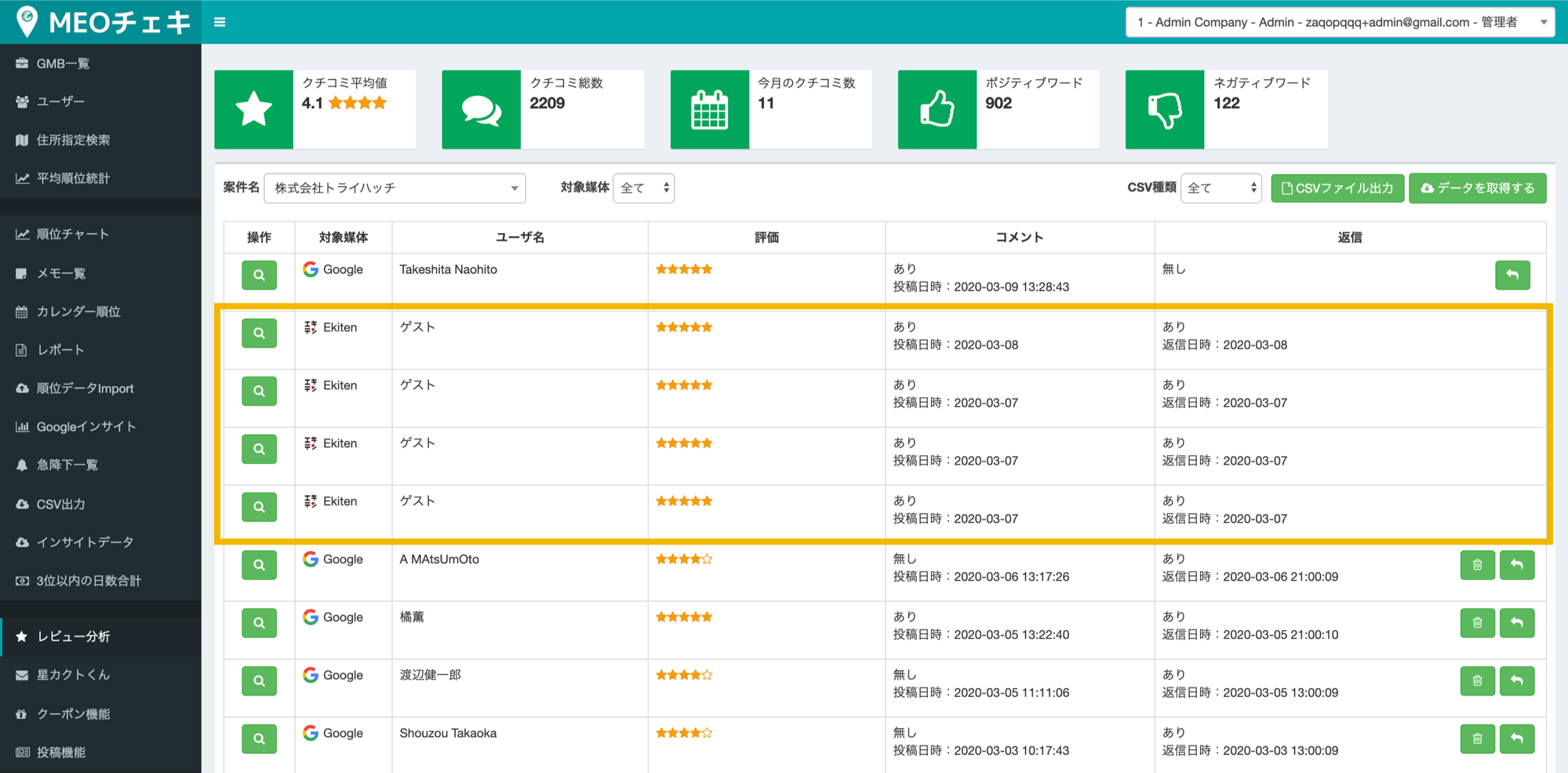Image resolution: width=1568 pixels, height=773 pixels.
Task: Click the reply arrow for Takeshita Naohito's review
Action: [x=1512, y=275]
